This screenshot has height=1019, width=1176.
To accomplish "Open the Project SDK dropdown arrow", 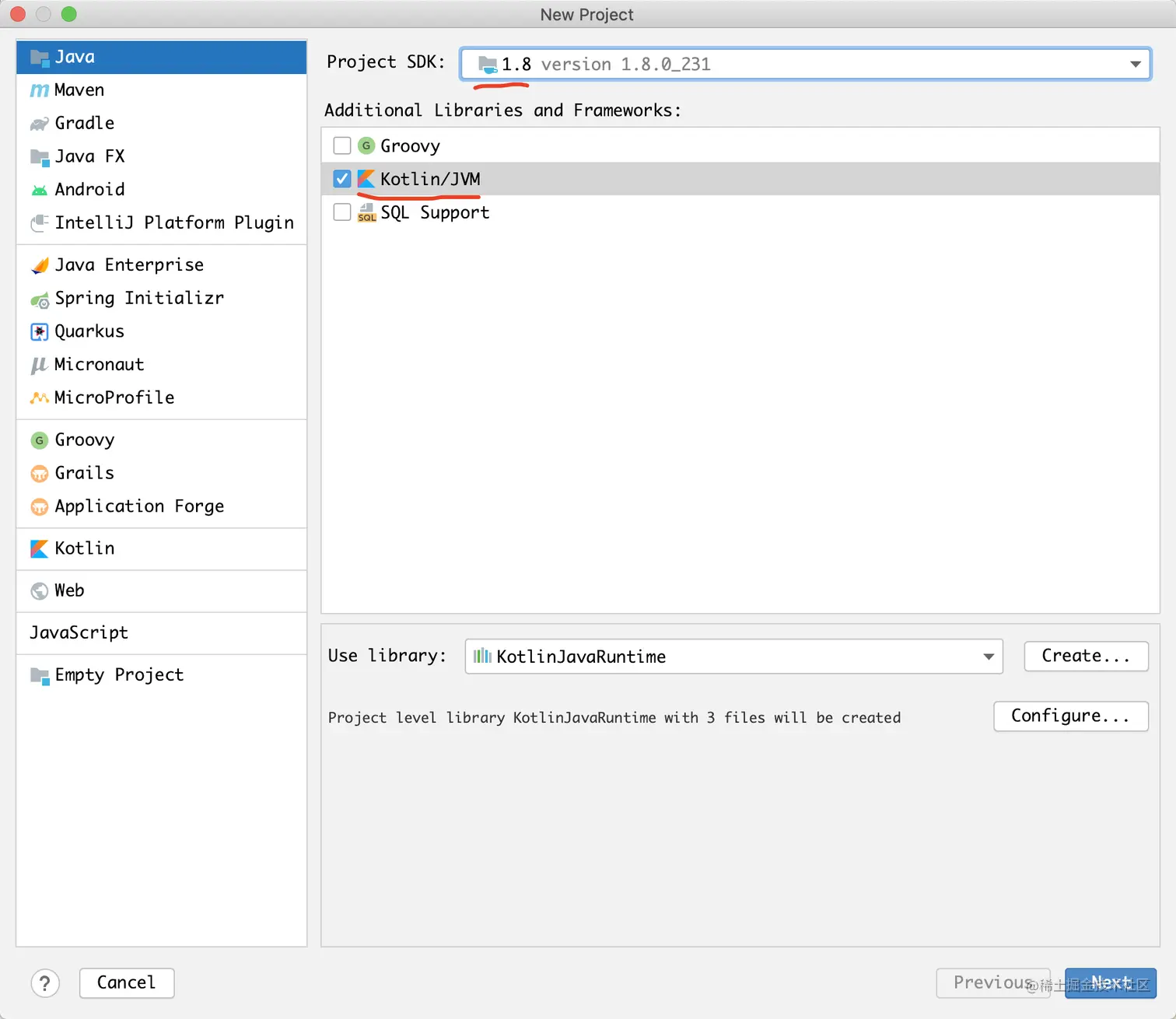I will point(1136,64).
